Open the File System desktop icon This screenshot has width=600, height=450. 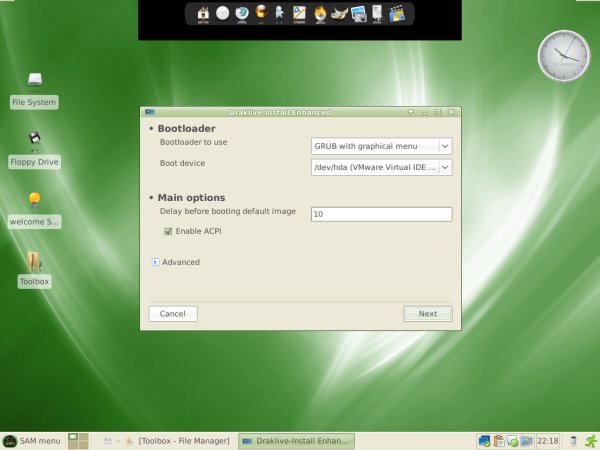tap(34, 79)
